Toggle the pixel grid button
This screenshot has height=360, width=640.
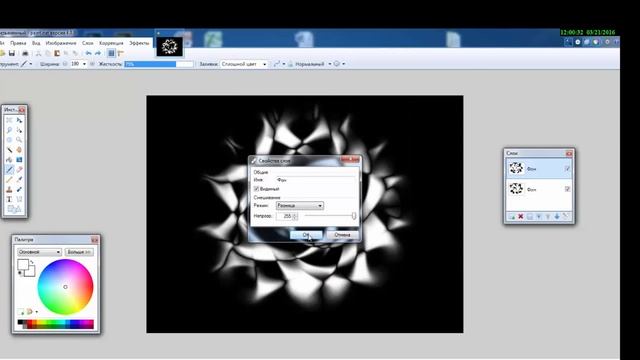pyautogui.click(x=111, y=53)
